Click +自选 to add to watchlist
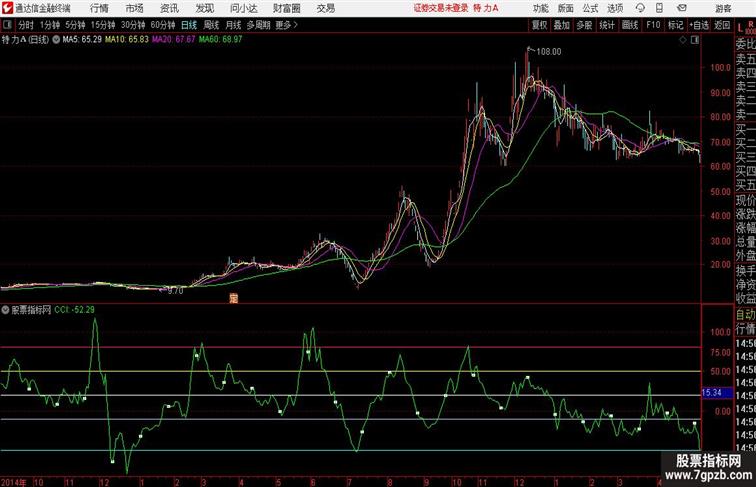Screen dimensions: 756x487 coord(699,25)
